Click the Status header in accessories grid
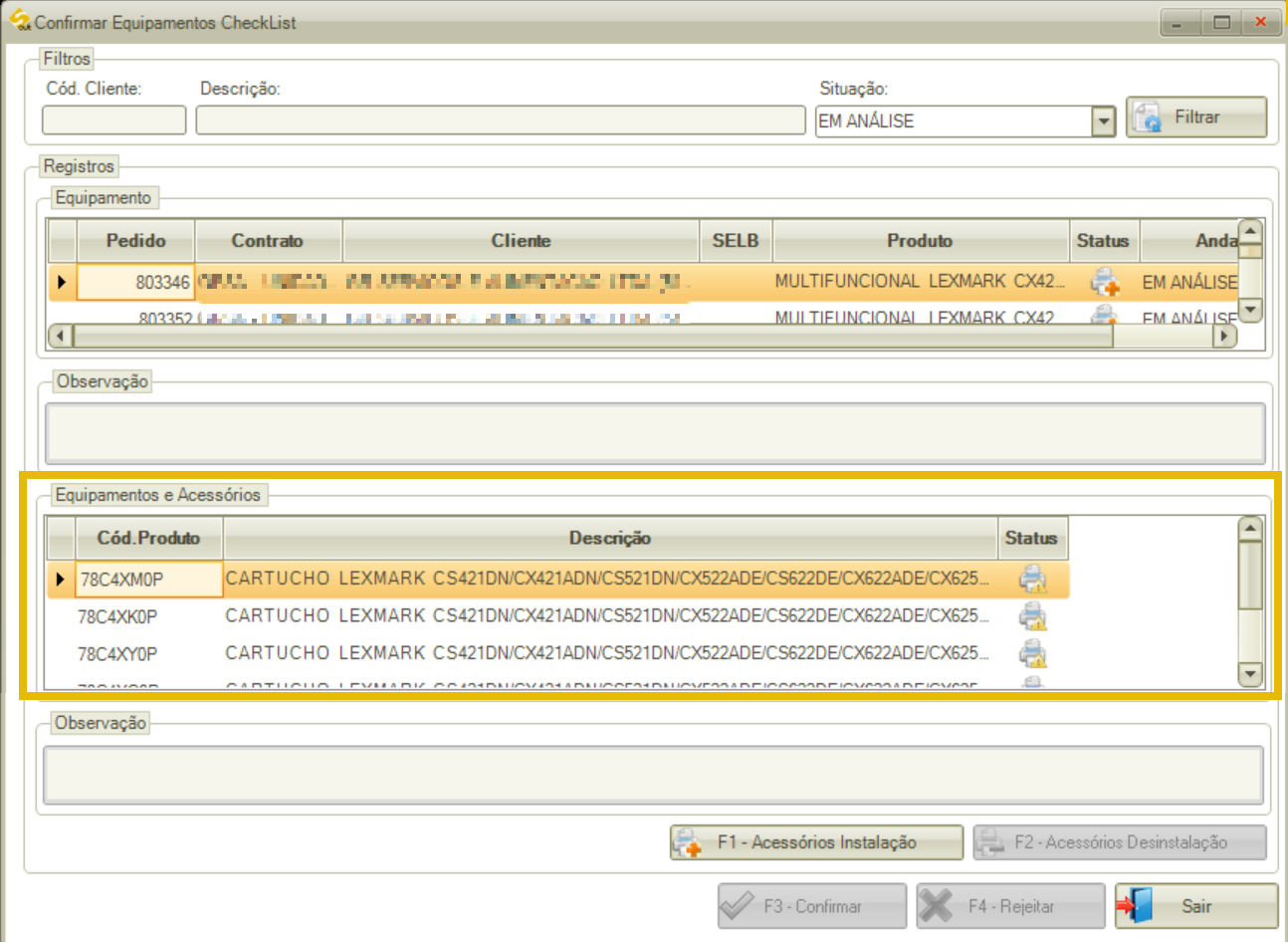Screen dimensions: 1288x943 click(1031, 538)
